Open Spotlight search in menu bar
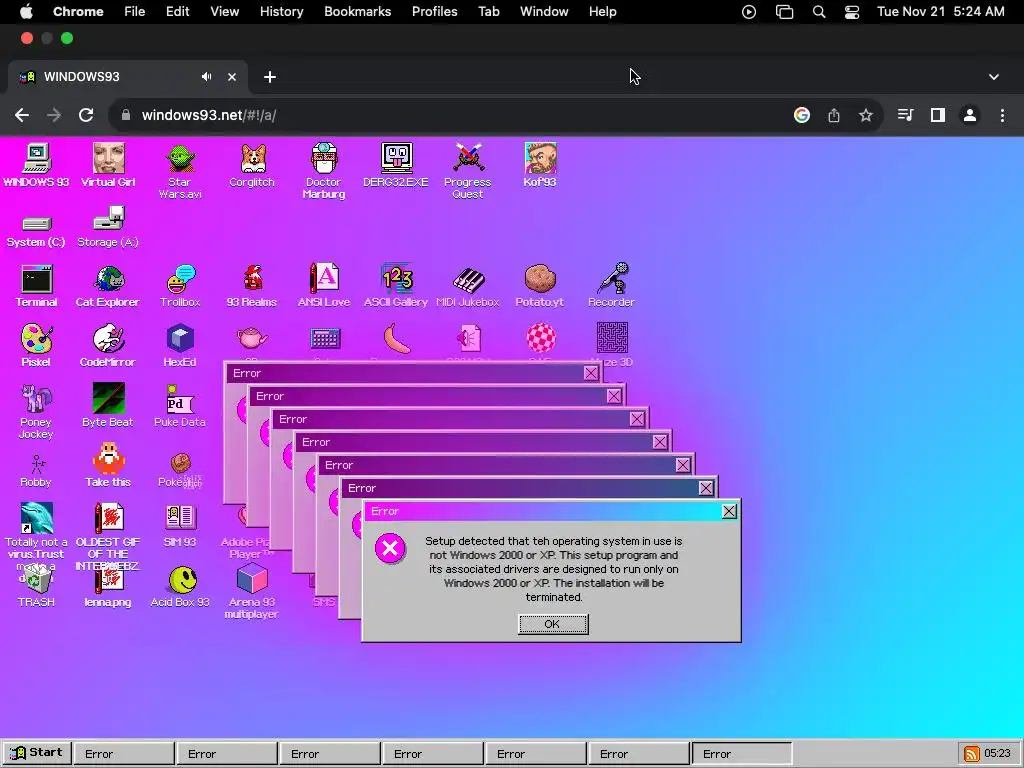Screen dimensions: 1024x768 coord(819,12)
